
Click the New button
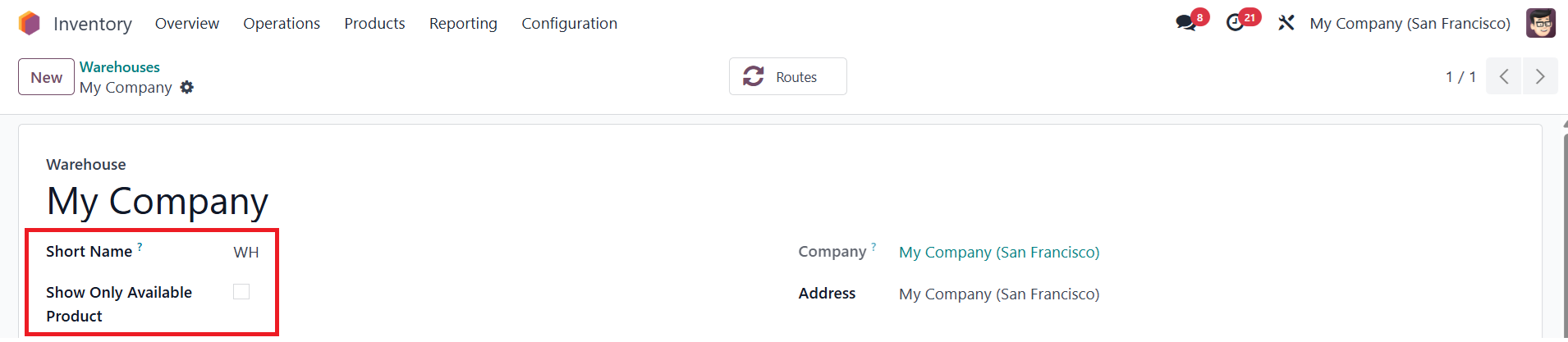pyautogui.click(x=46, y=77)
